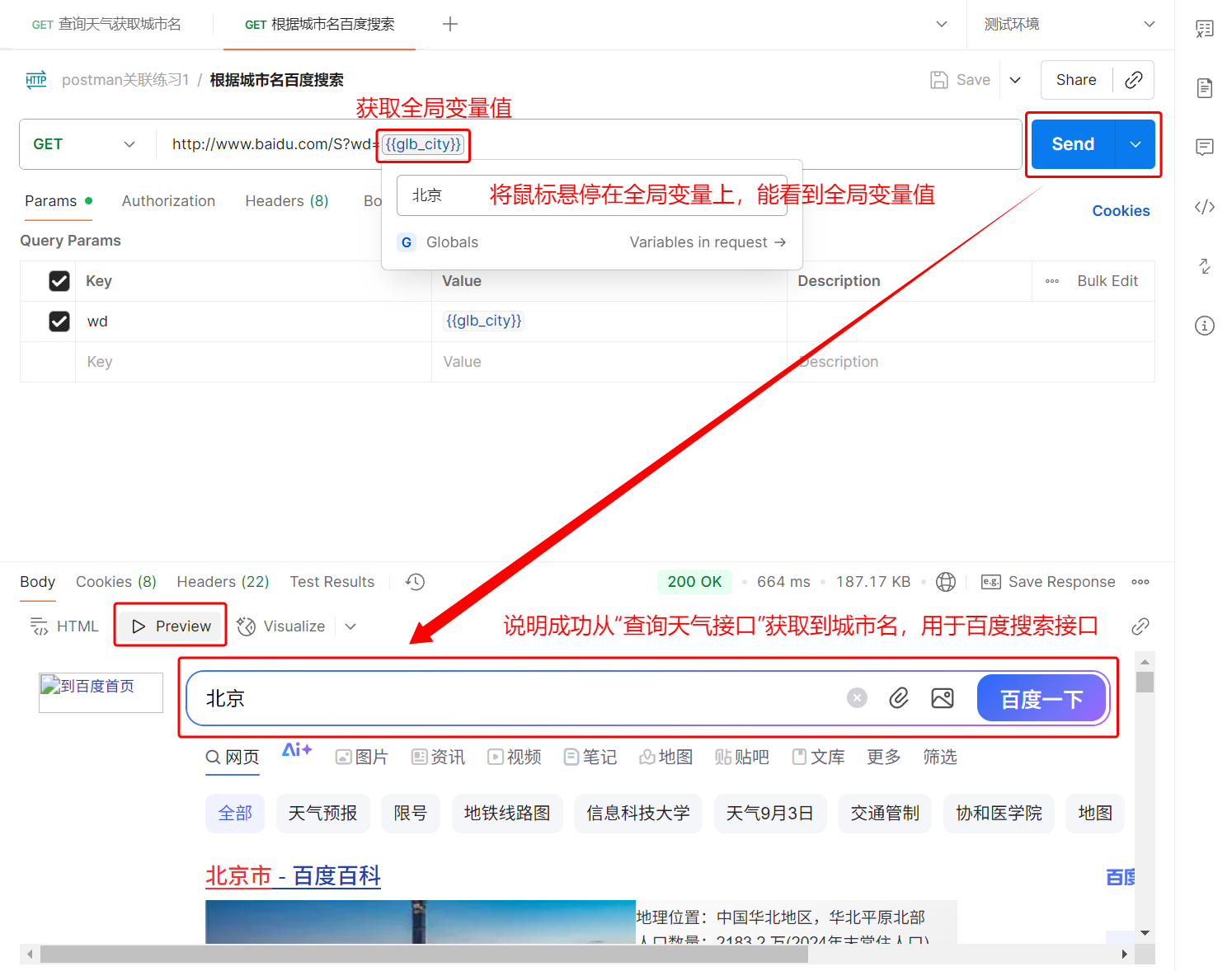Image resolution: width=1232 pixels, height=971 pixels.
Task: Click the empty Key field in params
Action: (x=253, y=362)
